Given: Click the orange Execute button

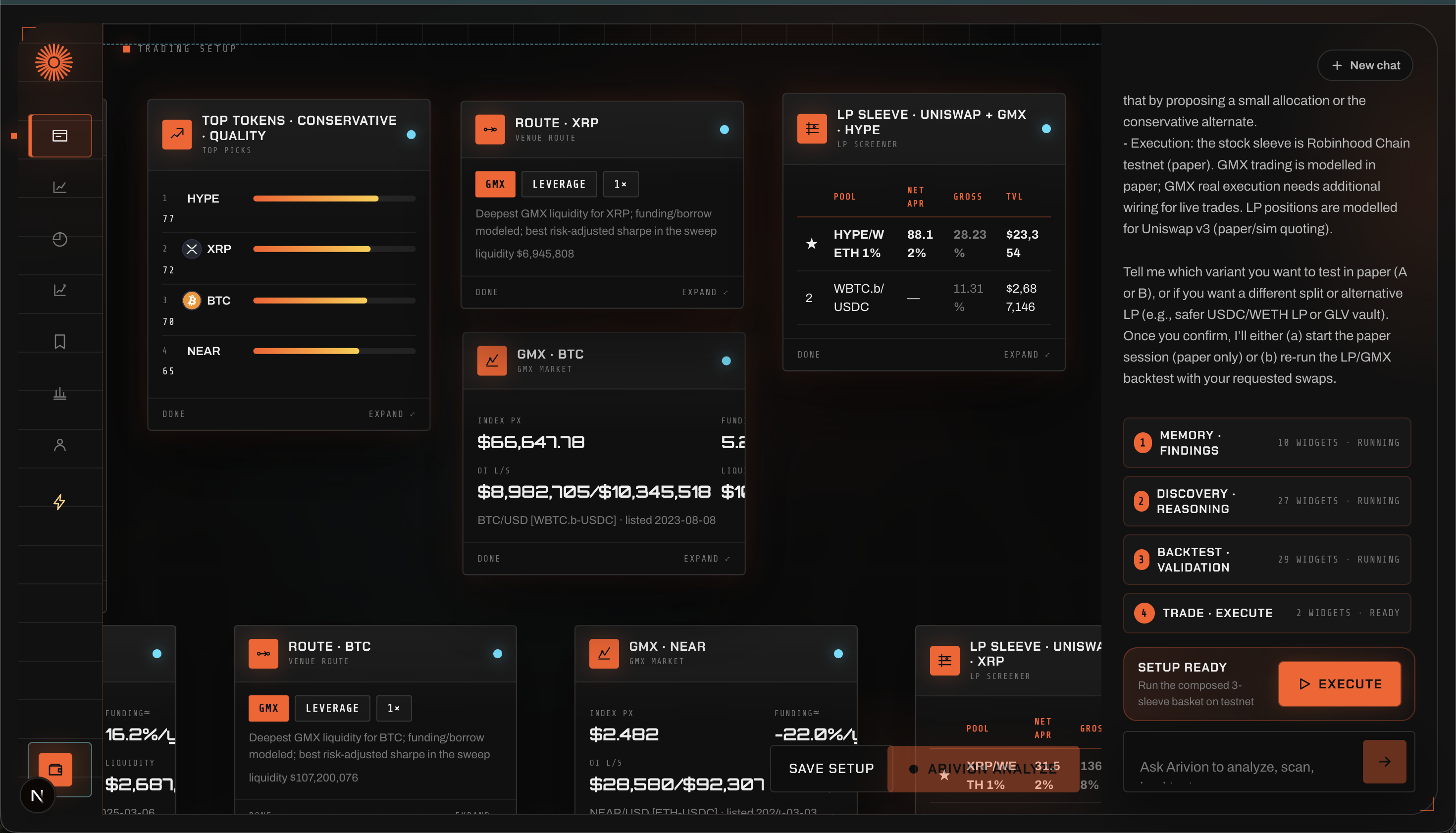Looking at the screenshot, I should click(1340, 683).
